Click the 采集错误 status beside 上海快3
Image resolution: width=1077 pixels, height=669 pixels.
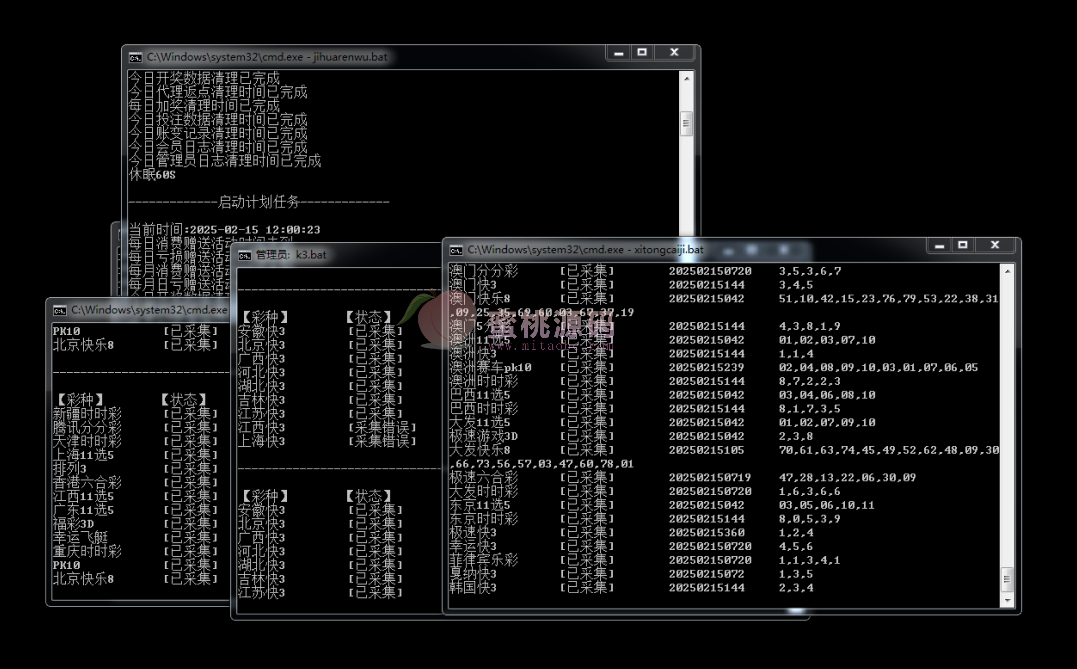pos(382,441)
